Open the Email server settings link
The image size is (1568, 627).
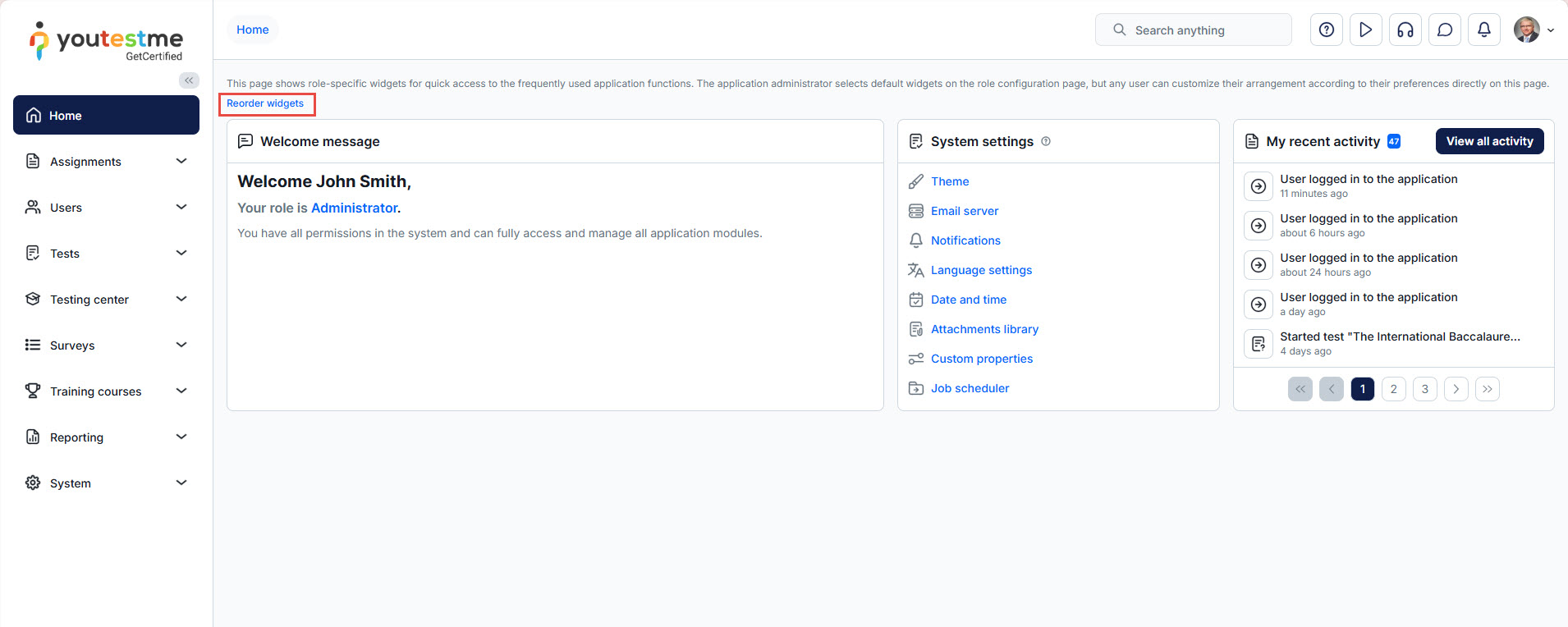(965, 211)
